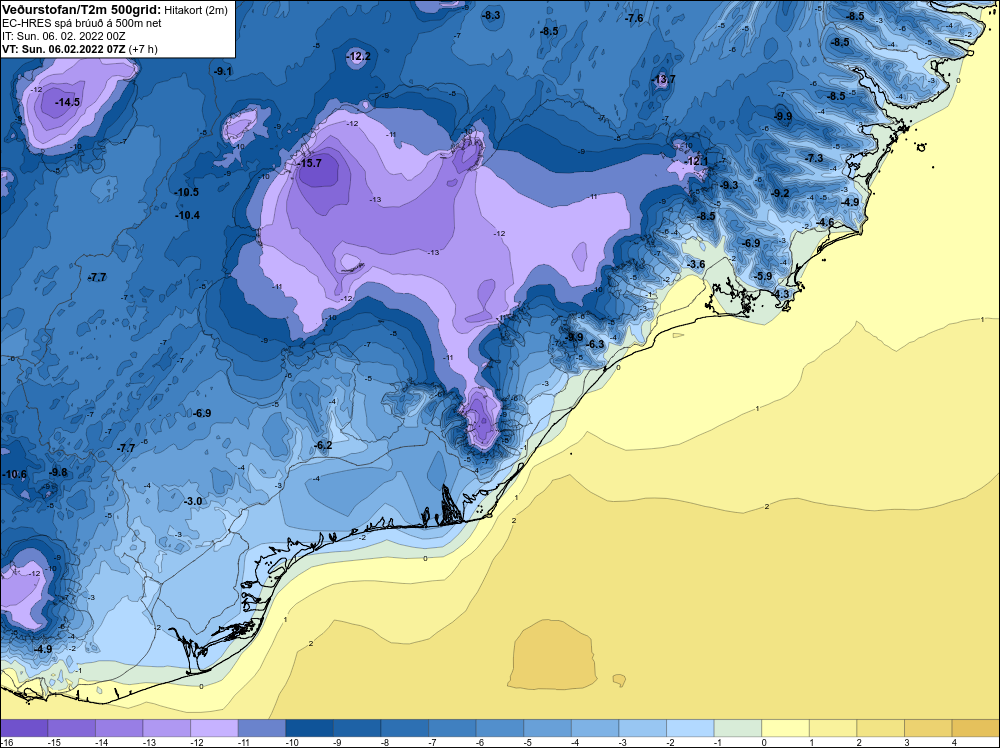The width and height of the screenshot is (1000, 748).
Task: Click the -7.6 temperature label
Action: click(x=635, y=18)
